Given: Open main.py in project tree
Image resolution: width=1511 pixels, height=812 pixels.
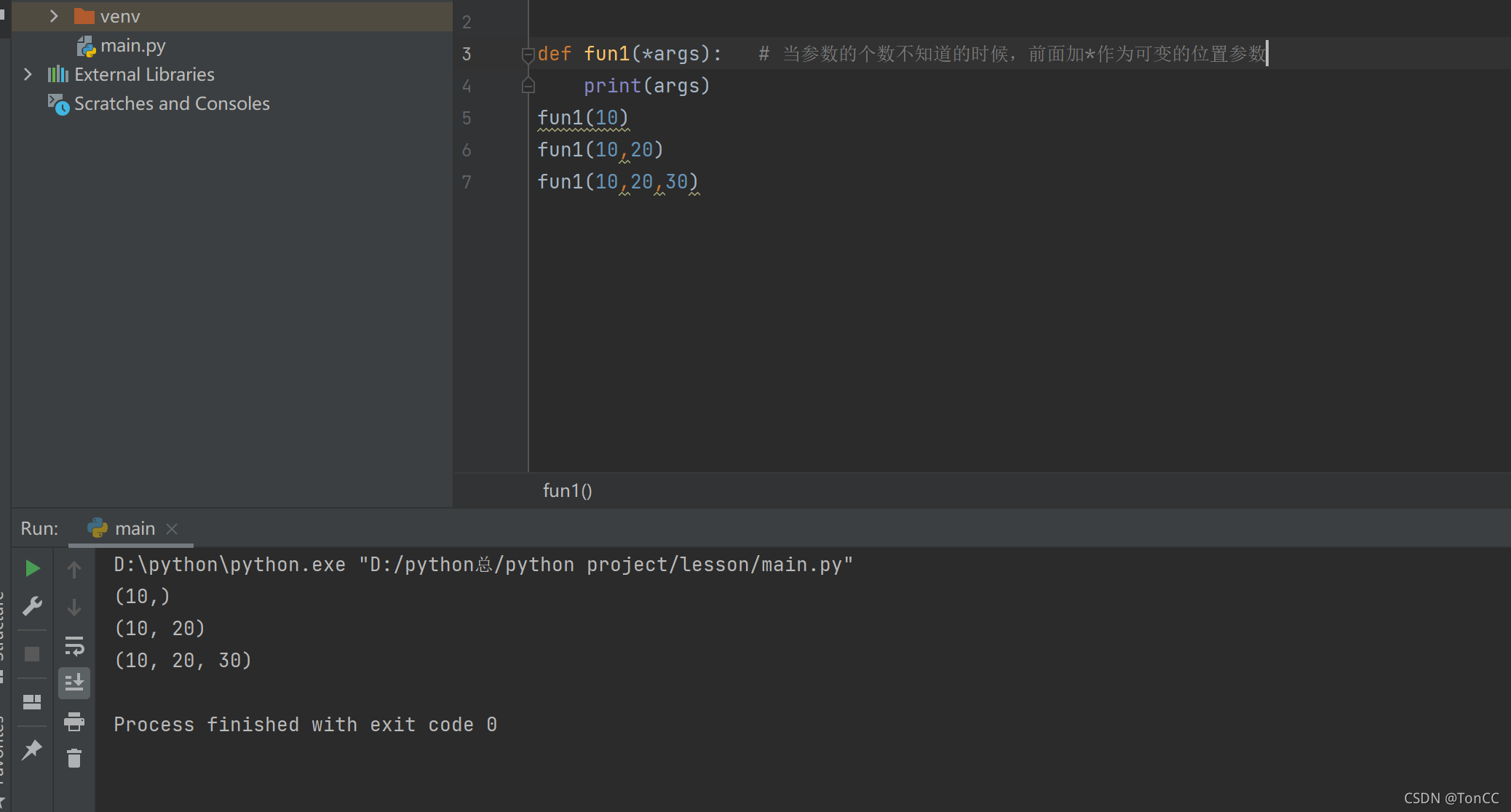Looking at the screenshot, I should coord(133,46).
